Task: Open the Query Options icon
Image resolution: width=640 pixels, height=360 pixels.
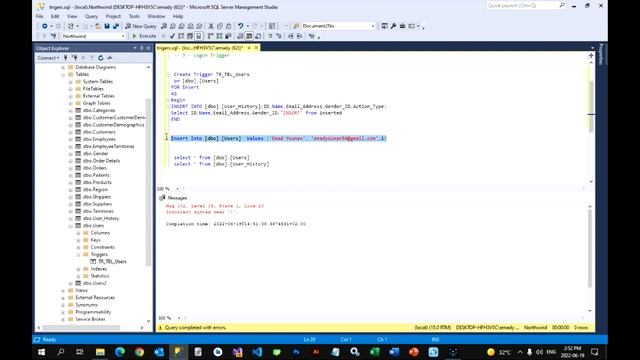Action: (x=189, y=36)
